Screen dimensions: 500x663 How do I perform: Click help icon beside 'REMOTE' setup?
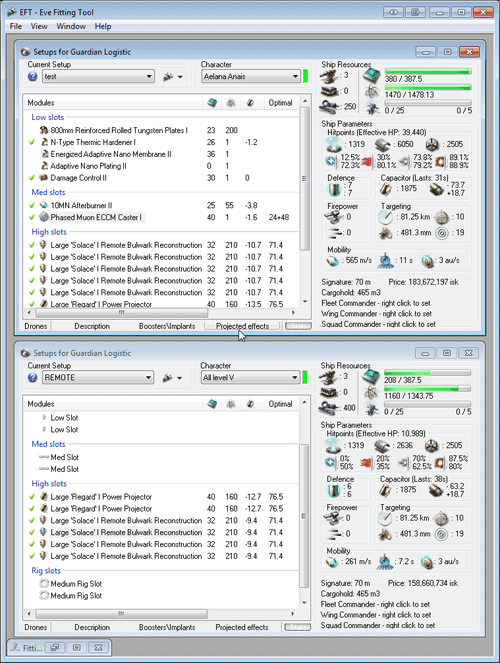pos(33,378)
